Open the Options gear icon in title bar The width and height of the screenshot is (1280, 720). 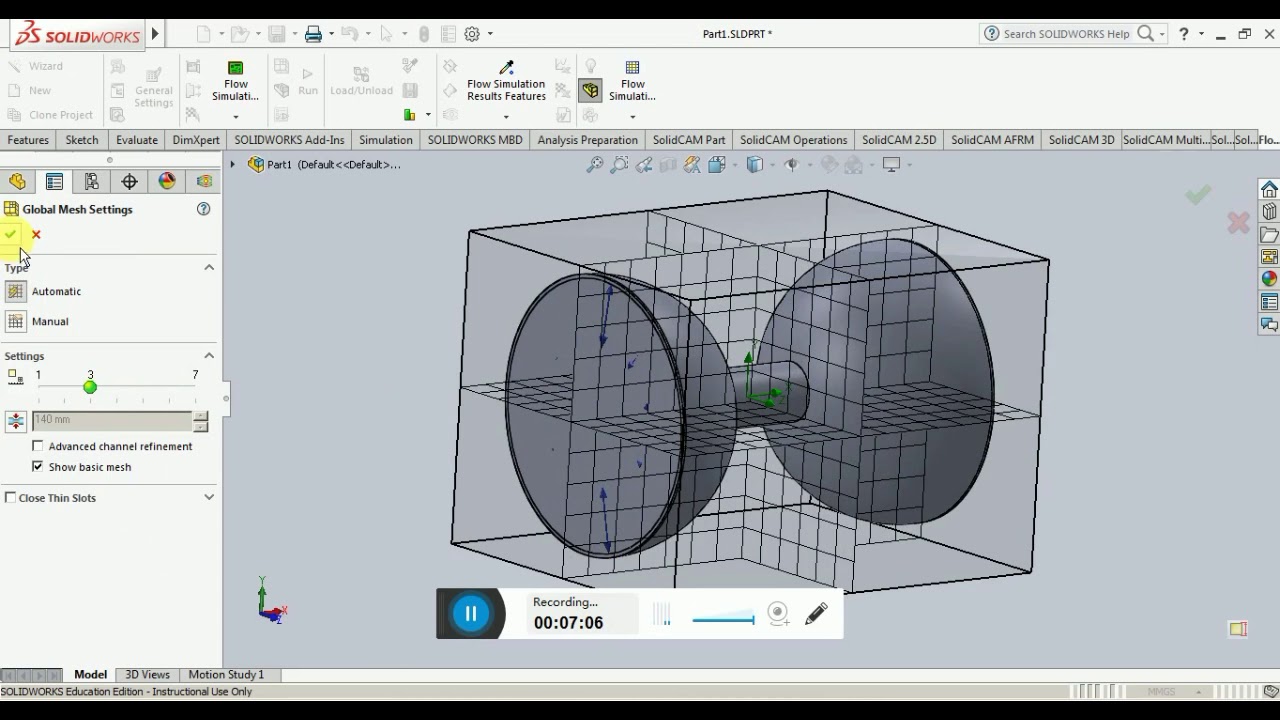(472, 34)
